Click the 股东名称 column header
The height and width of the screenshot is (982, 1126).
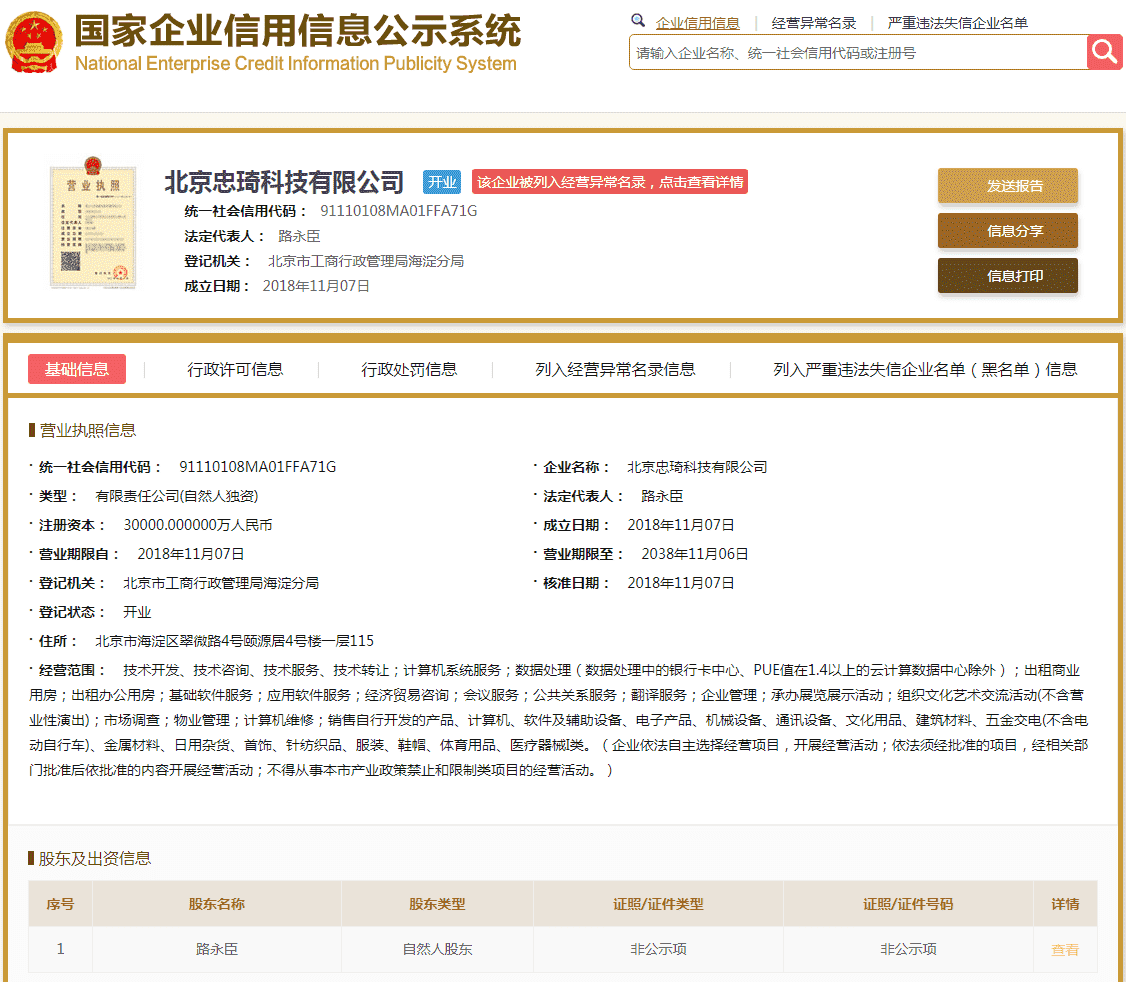(217, 904)
